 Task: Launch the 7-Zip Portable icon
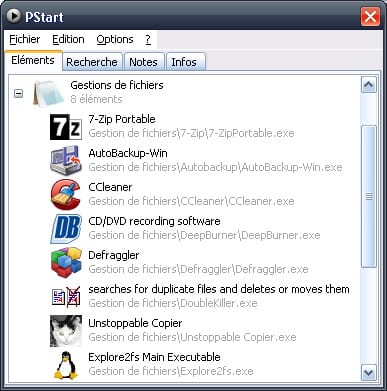pyautogui.click(x=66, y=127)
